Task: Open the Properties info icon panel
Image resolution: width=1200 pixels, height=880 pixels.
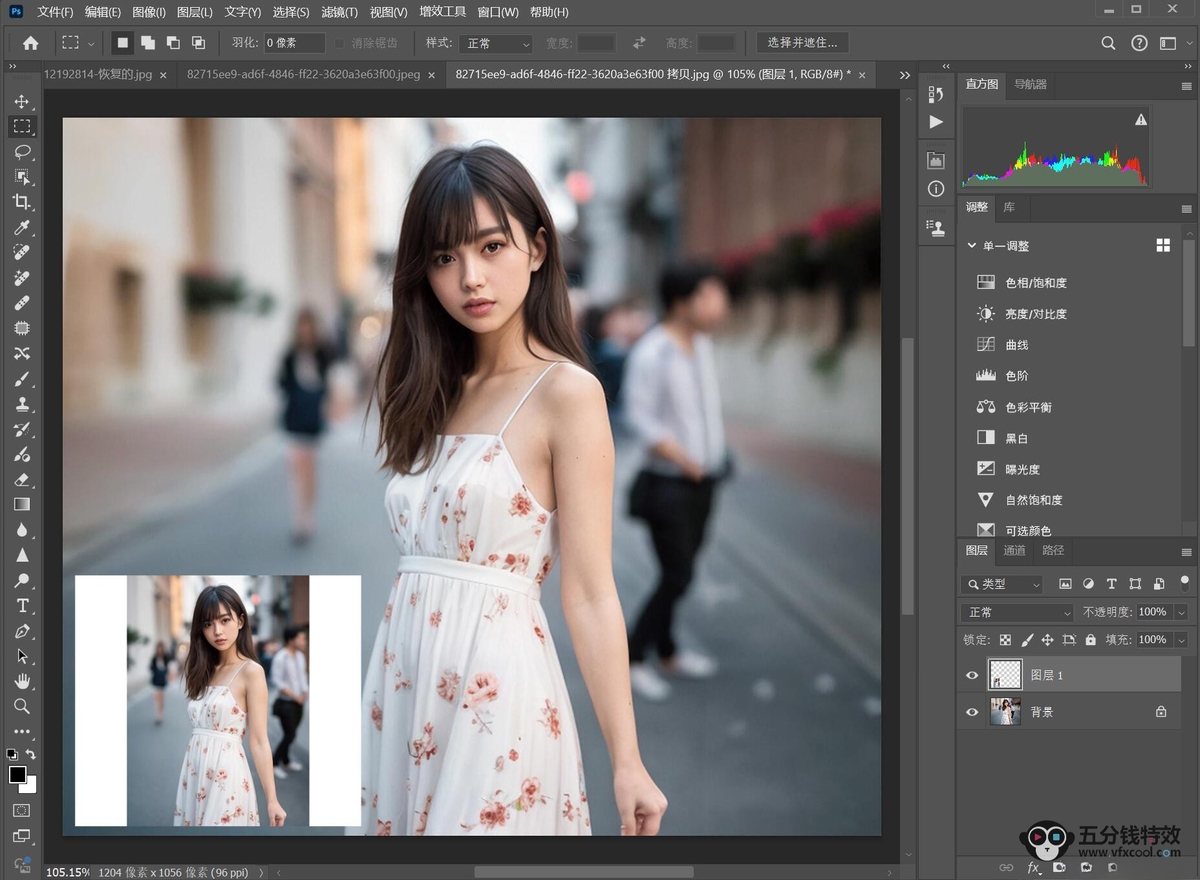Action: [x=936, y=188]
